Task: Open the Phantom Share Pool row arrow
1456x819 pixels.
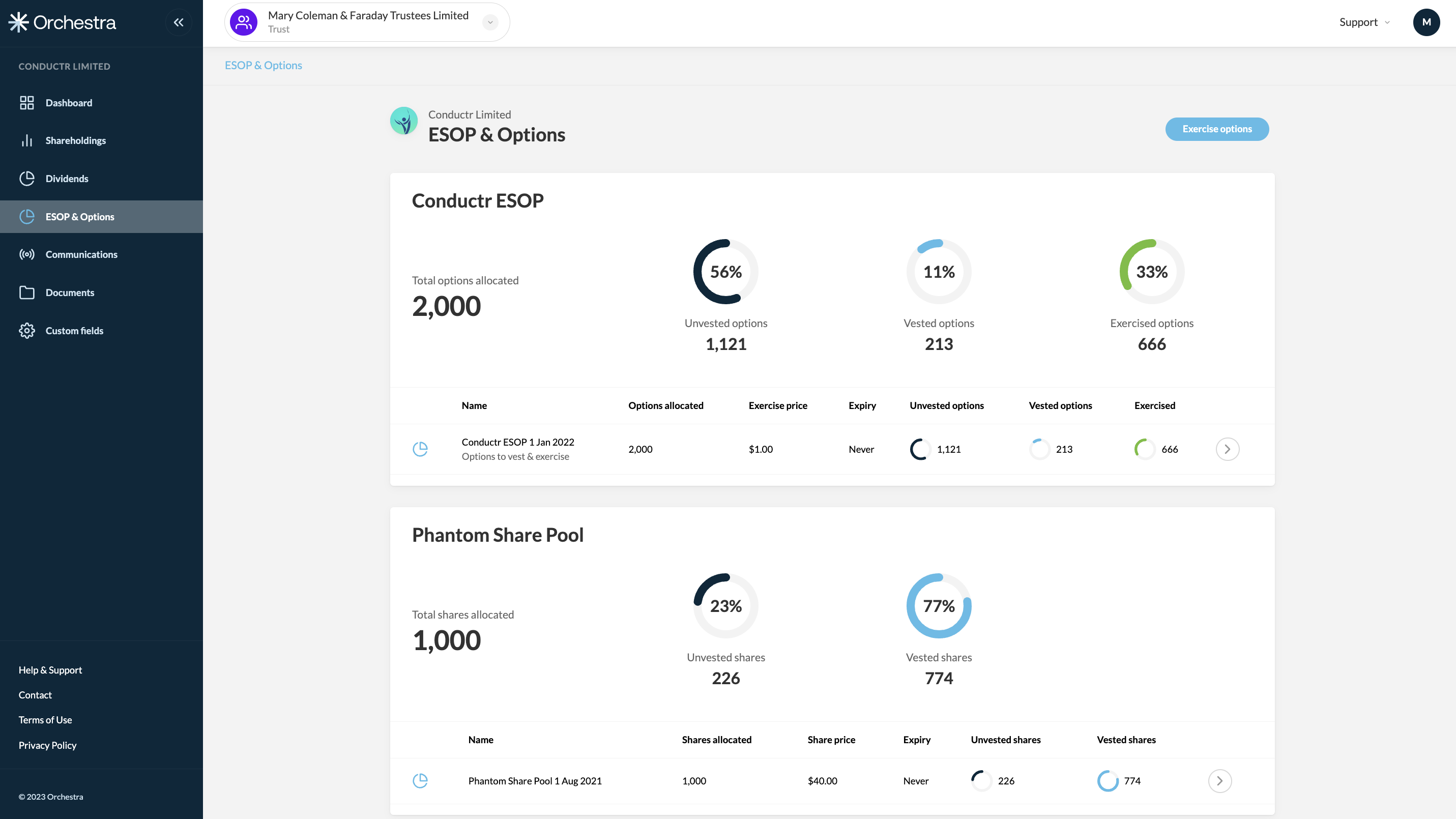Action: tap(1220, 781)
